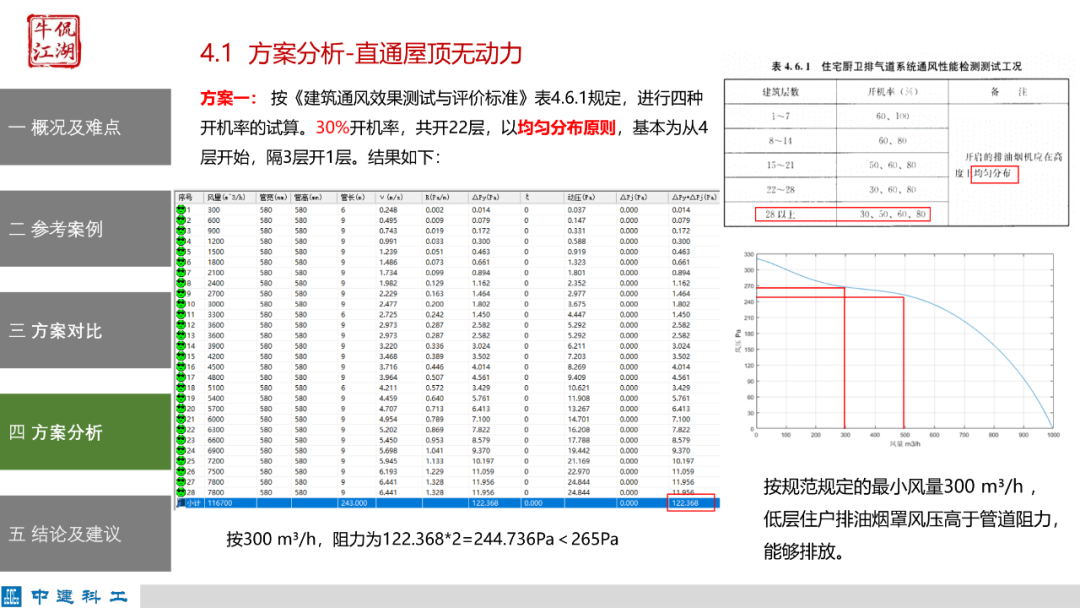Image resolution: width=1080 pixels, height=608 pixels.
Task: Click the icon beside 小计 in the highlighted row
Action: (181, 503)
